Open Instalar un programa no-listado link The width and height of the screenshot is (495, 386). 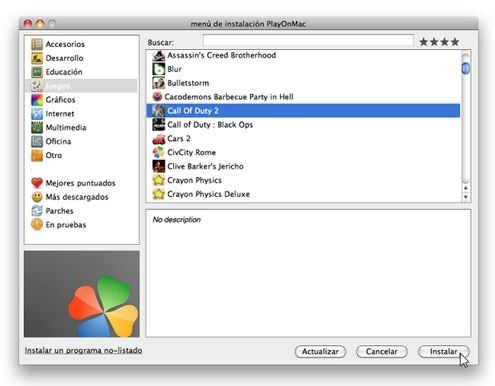pos(83,350)
